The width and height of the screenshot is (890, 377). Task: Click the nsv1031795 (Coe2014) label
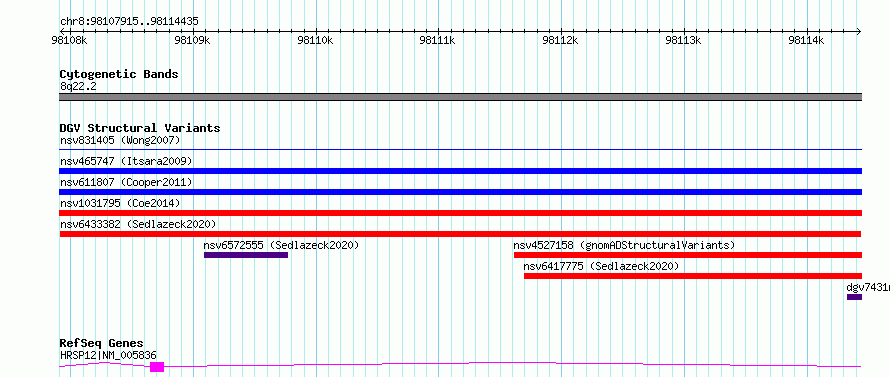point(120,203)
